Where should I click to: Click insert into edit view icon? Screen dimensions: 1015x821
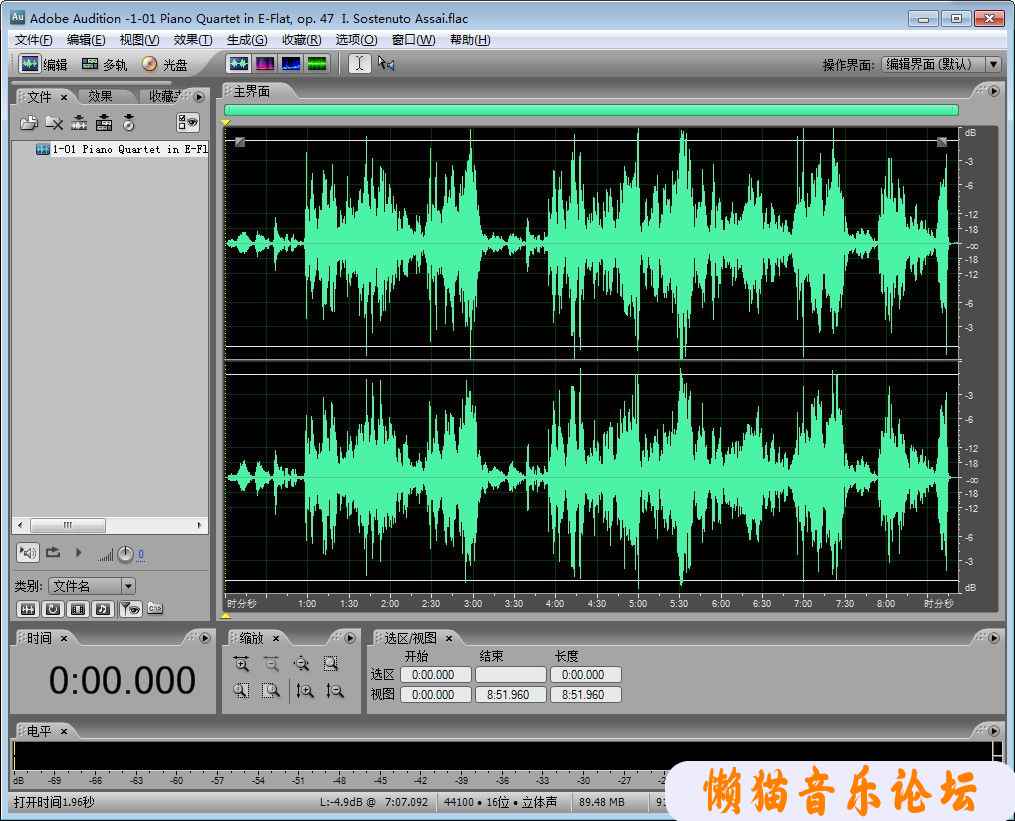79,122
